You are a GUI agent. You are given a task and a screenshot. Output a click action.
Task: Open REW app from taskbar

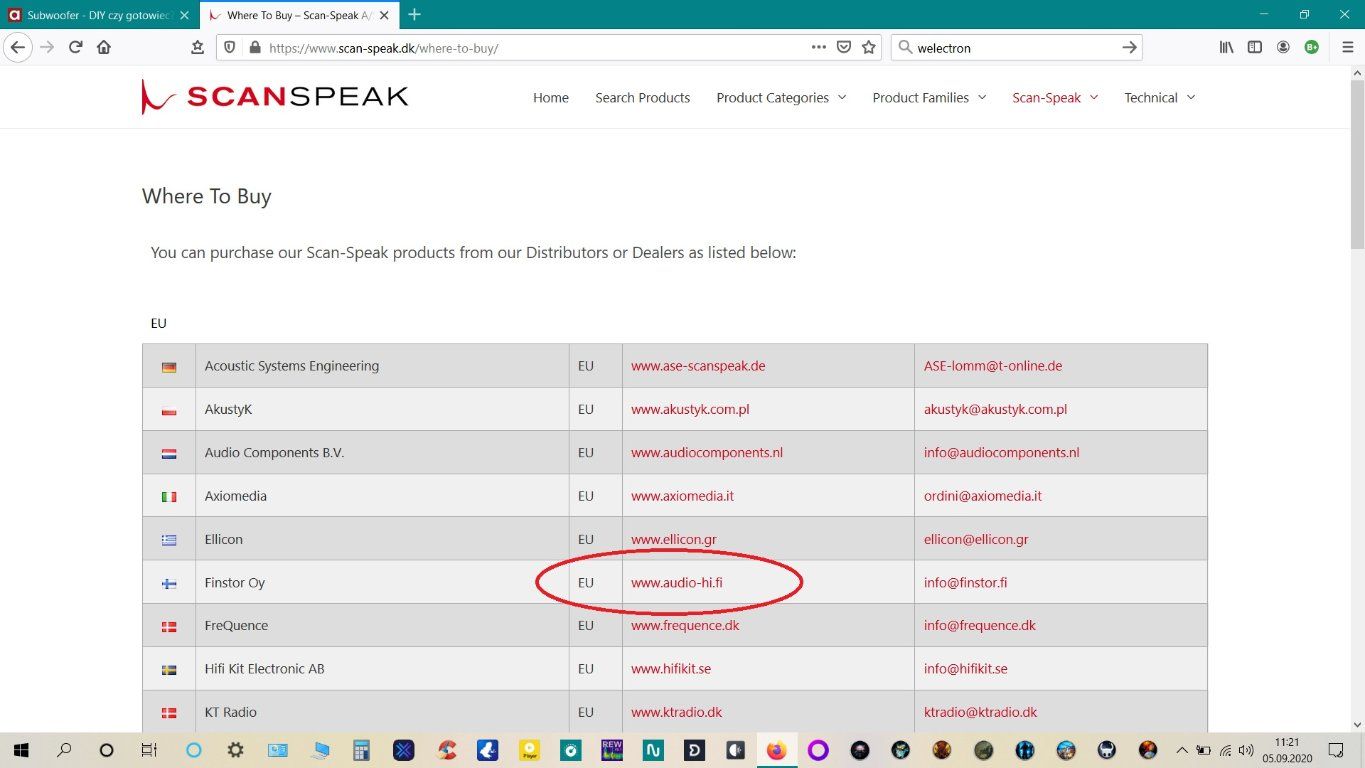612,749
